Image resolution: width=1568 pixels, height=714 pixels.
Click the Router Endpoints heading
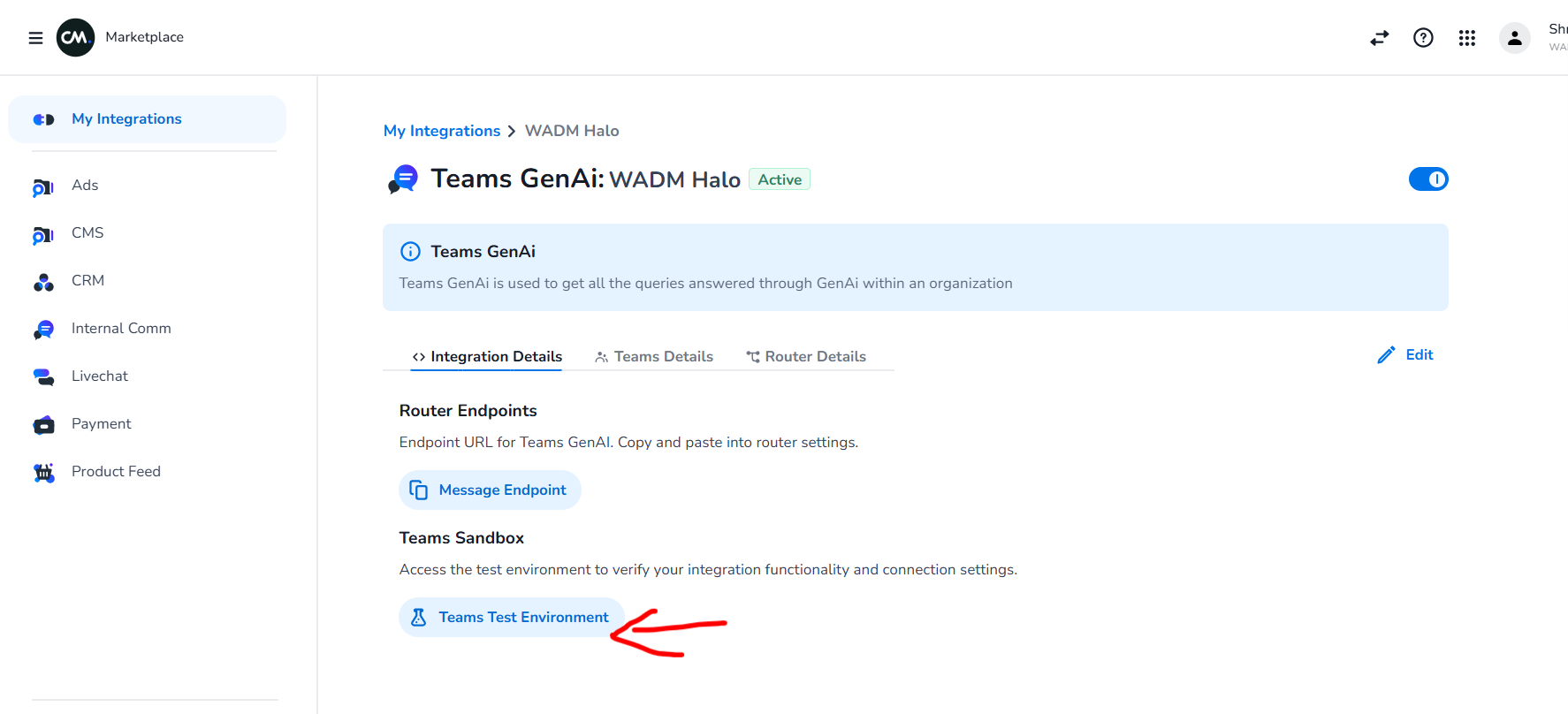tap(468, 411)
